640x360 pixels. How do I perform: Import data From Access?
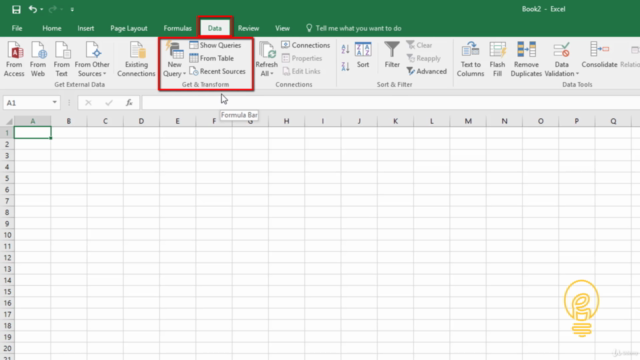(x=14, y=59)
